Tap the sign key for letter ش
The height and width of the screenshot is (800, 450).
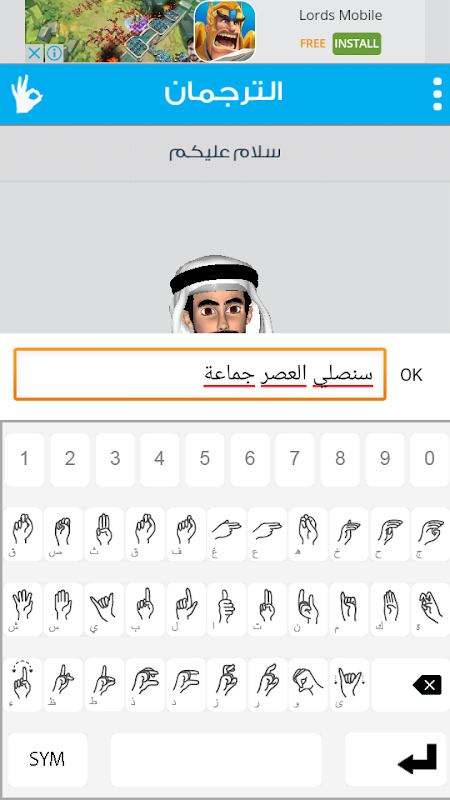coord(22,609)
